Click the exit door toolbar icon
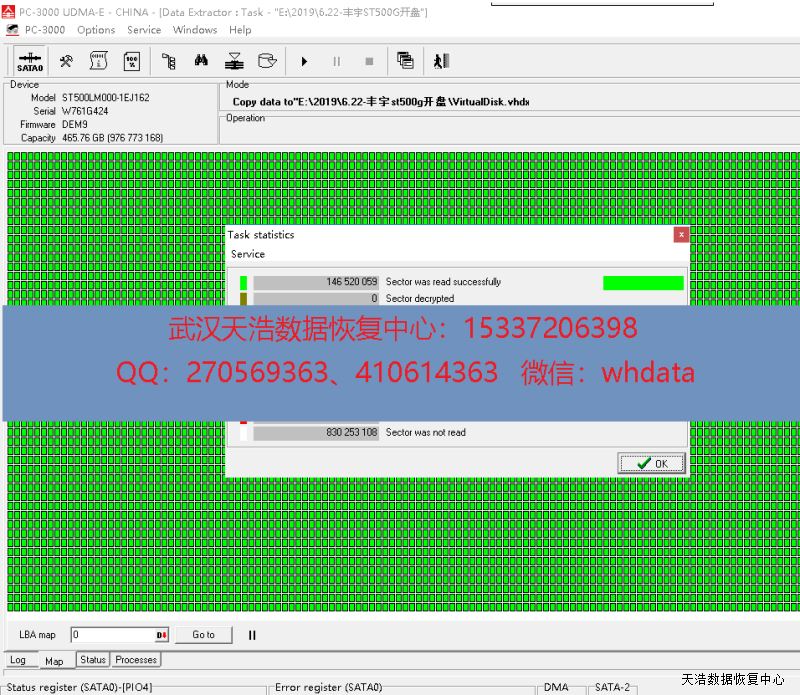Image resolution: width=800 pixels, height=695 pixels. click(x=441, y=61)
